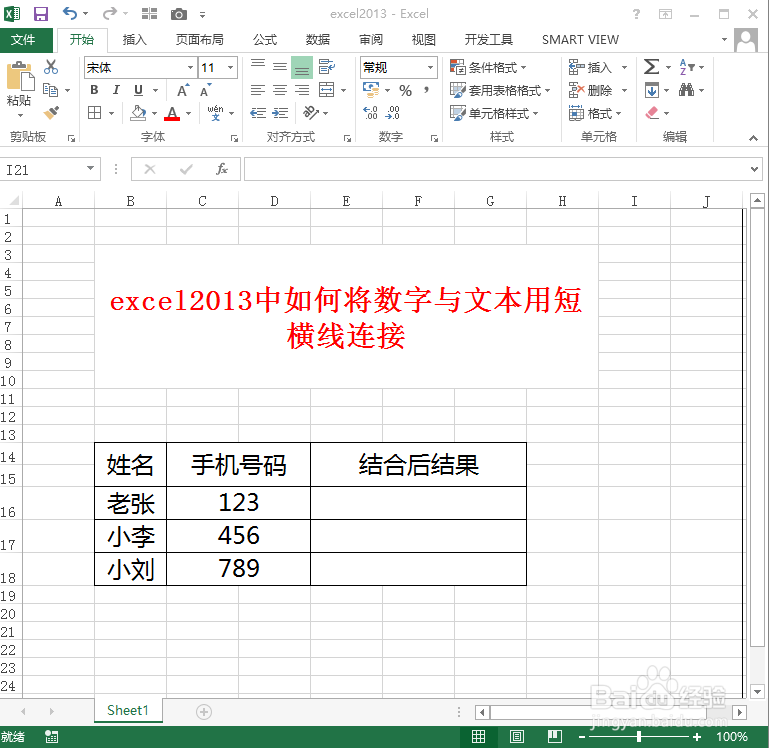Apply percent style format
This screenshot has width=769, height=748.
pyautogui.click(x=405, y=90)
